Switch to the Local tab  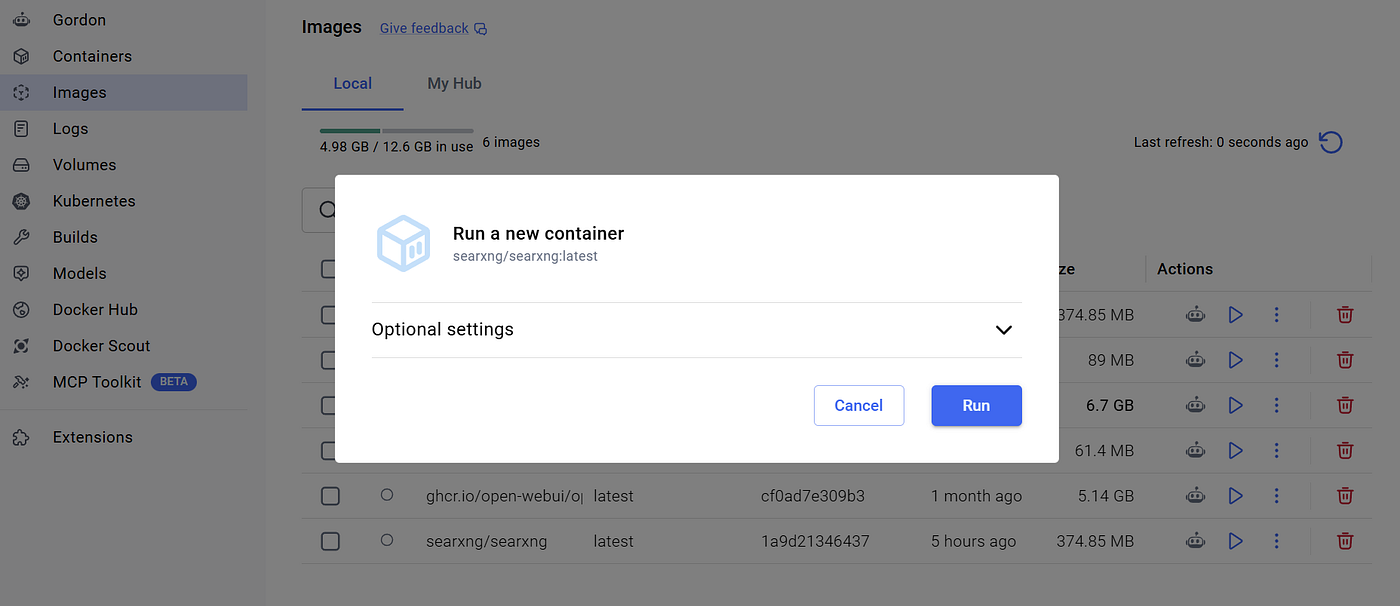(x=352, y=84)
